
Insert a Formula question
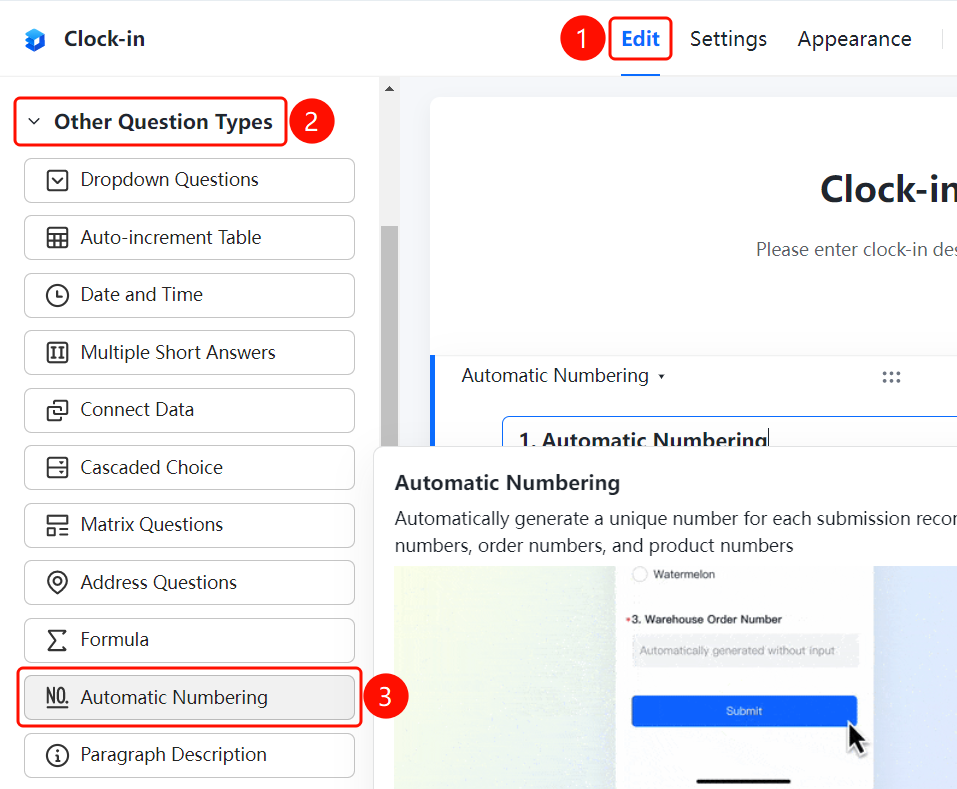tap(189, 640)
